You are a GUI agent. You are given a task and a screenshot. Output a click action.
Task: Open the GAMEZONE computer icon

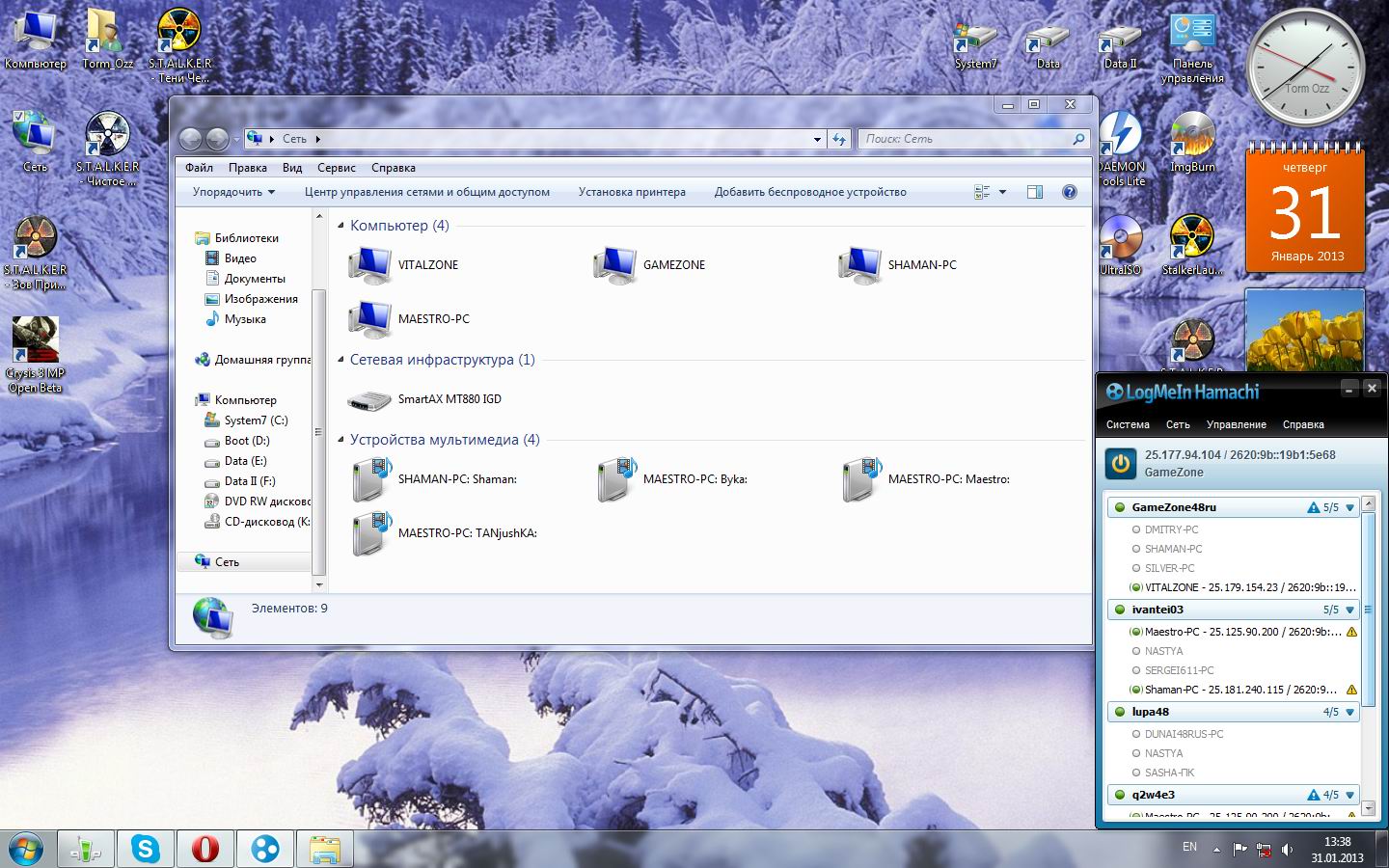click(649, 265)
